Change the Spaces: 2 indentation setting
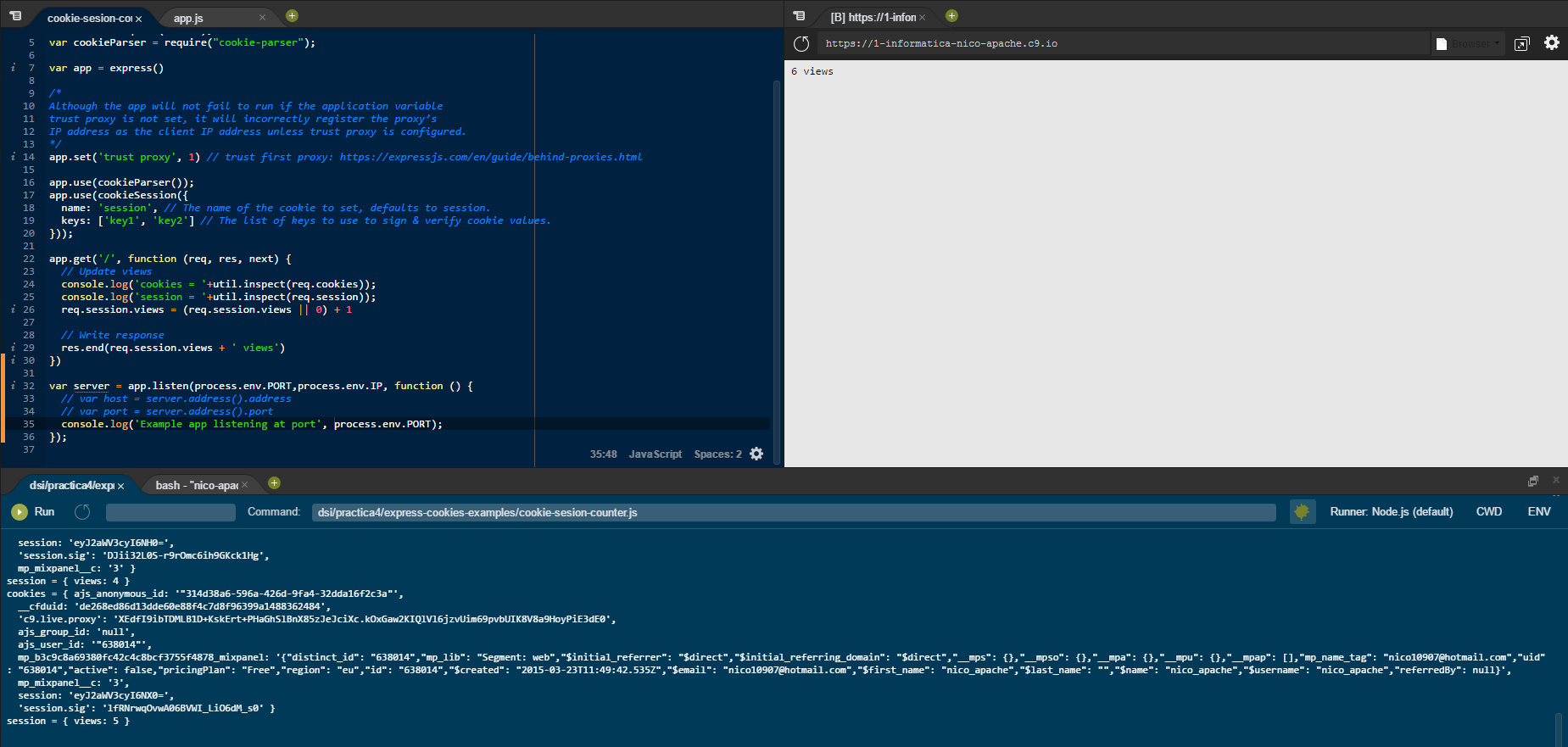 pyautogui.click(x=717, y=454)
